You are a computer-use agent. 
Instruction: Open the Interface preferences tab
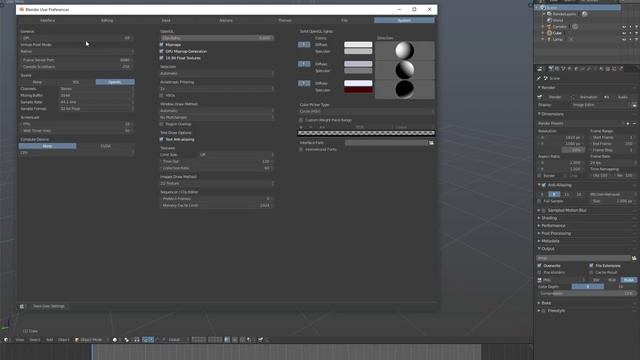pos(48,20)
